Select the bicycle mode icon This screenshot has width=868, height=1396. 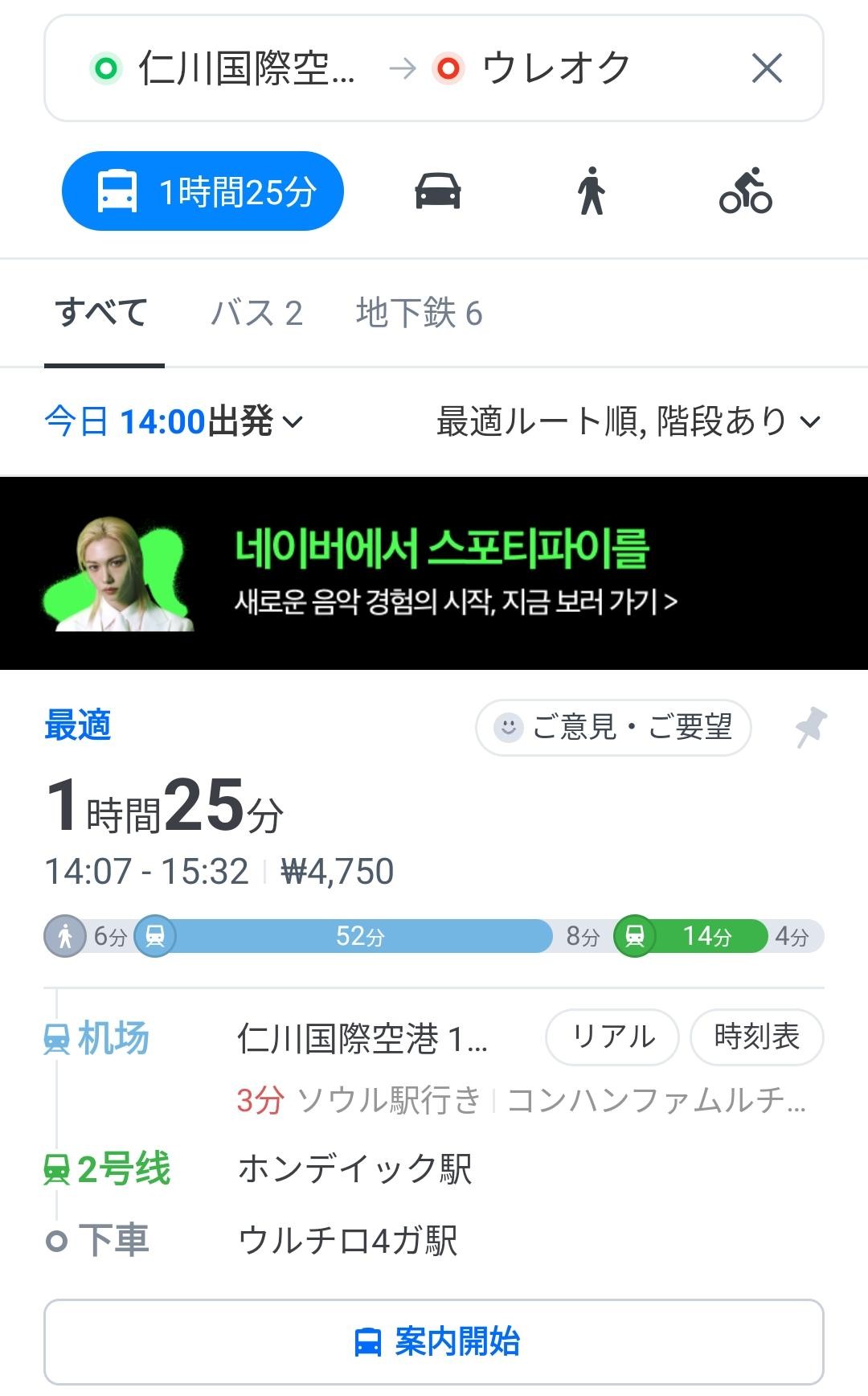coord(745,191)
